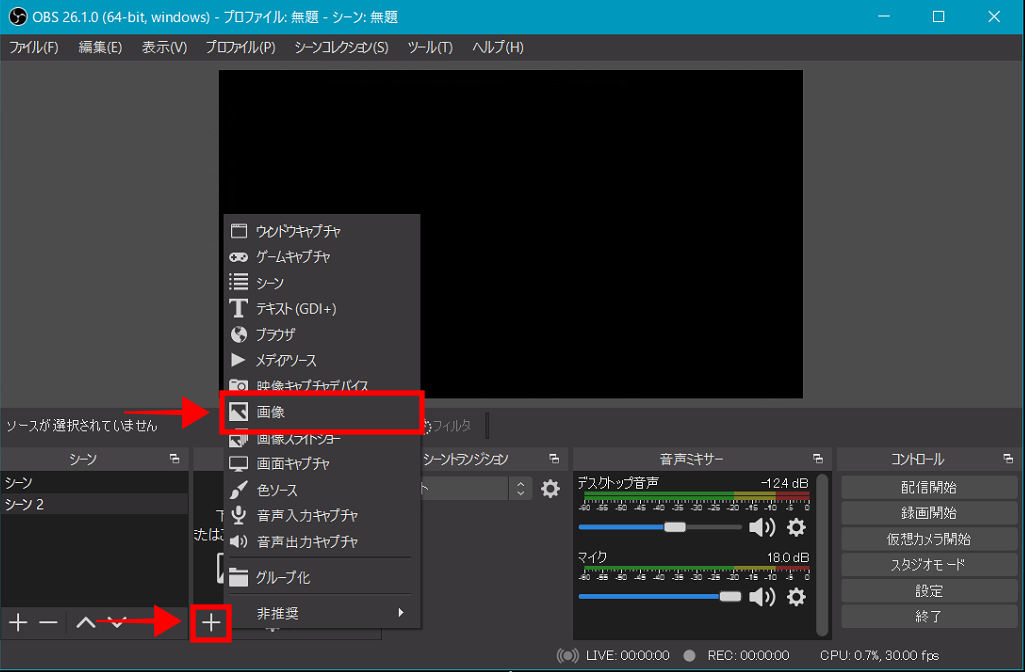This screenshot has width=1025, height=672.
Task: Undock the コントロール panel
Action: tap(1008, 459)
